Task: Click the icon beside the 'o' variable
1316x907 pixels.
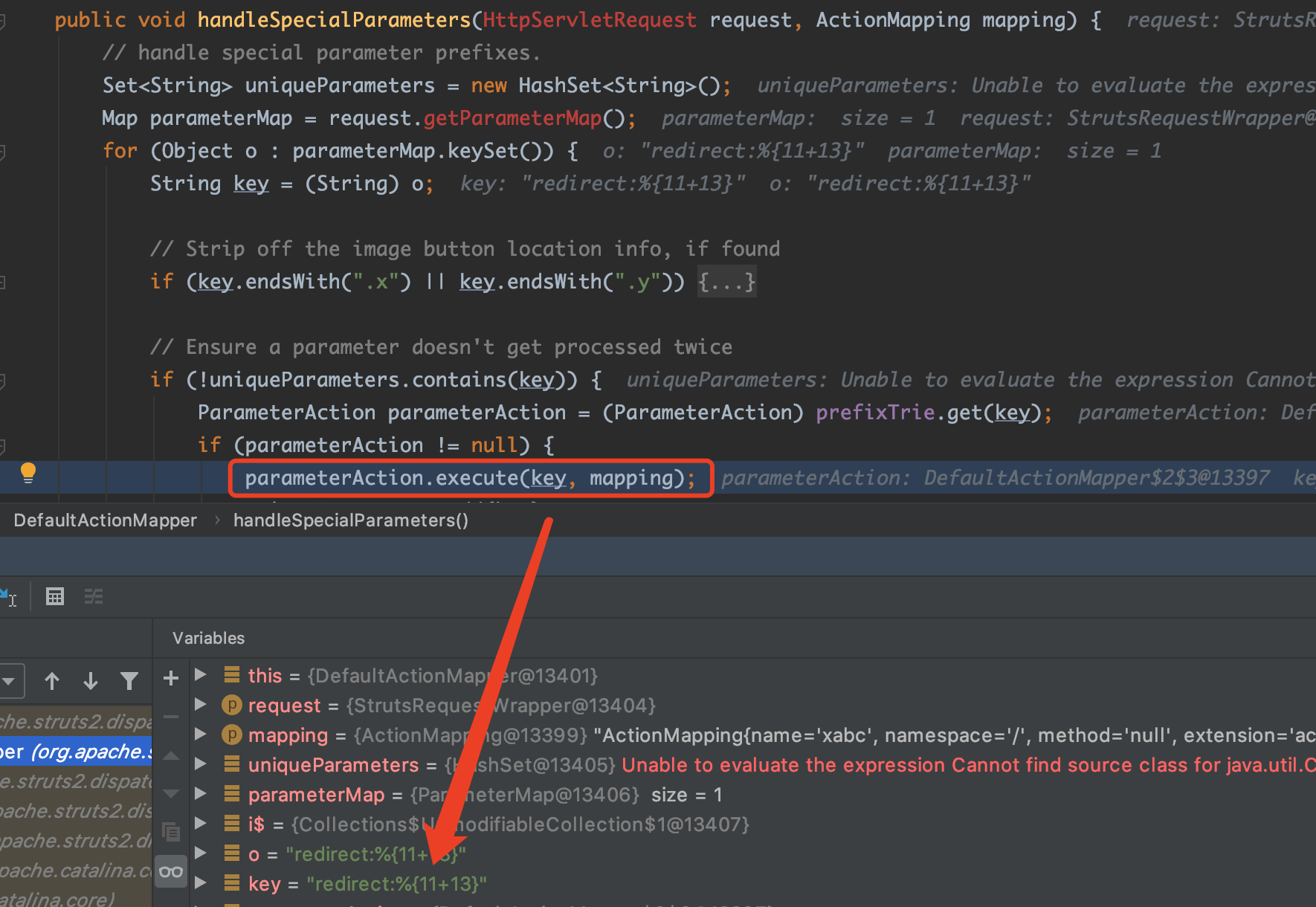Action: pos(232,853)
